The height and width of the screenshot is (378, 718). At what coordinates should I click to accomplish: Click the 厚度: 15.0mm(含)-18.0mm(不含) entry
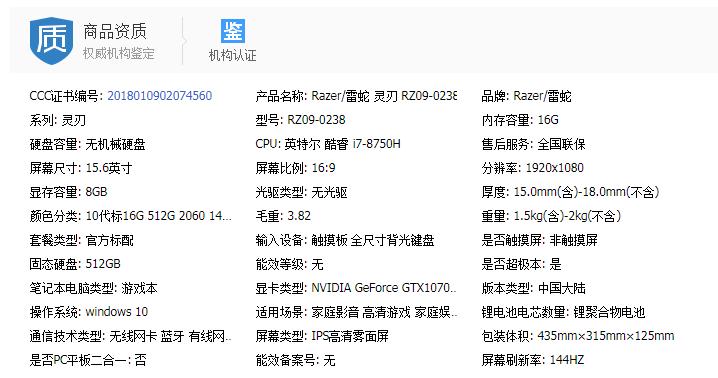pyautogui.click(x=571, y=192)
